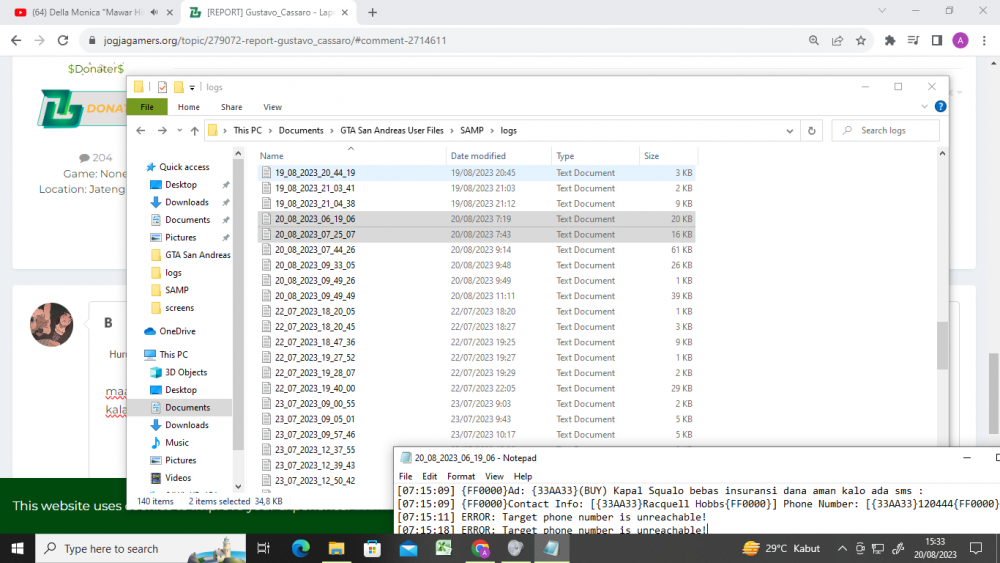Open Downloads in Quick access
This screenshot has height=563, width=1000.
coord(186,202)
